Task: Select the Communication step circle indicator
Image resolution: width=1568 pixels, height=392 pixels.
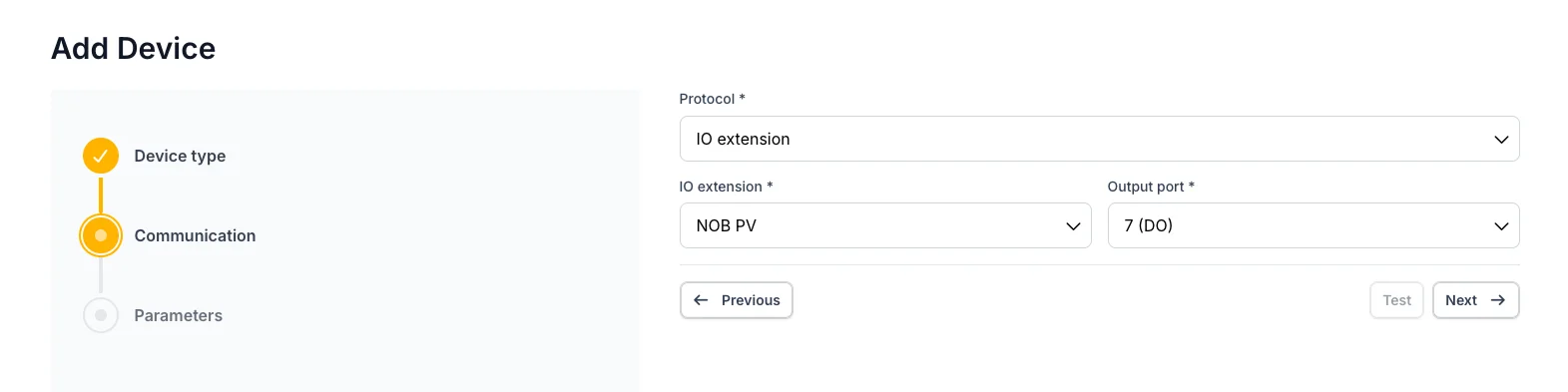Action: pos(101,235)
